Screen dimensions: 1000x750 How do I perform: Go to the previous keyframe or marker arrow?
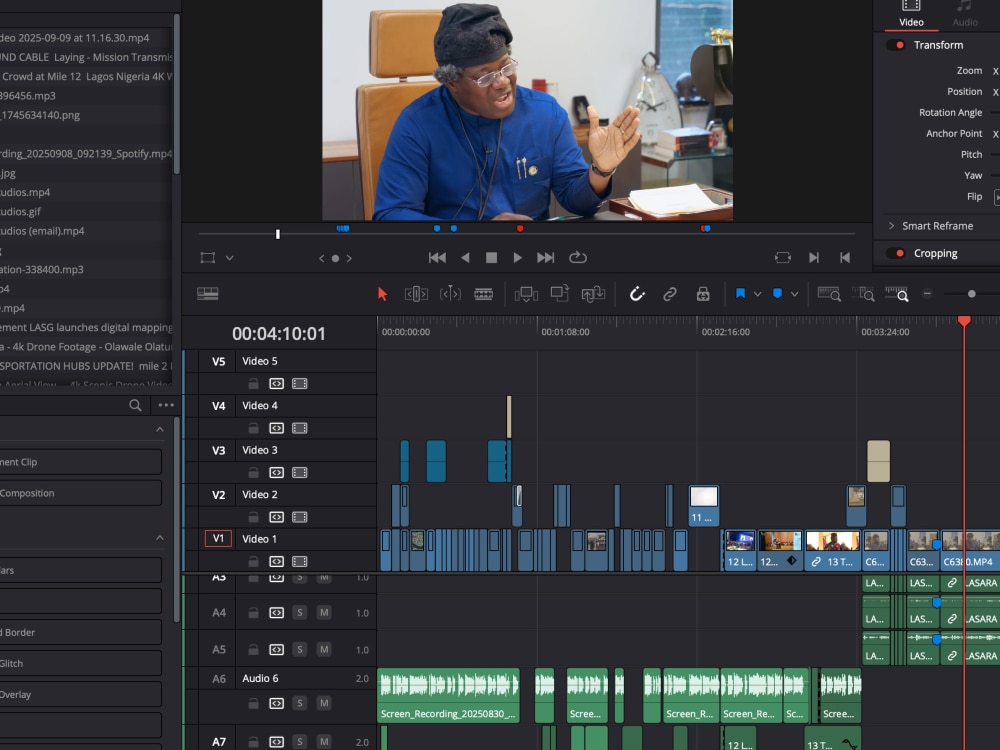tap(321, 258)
